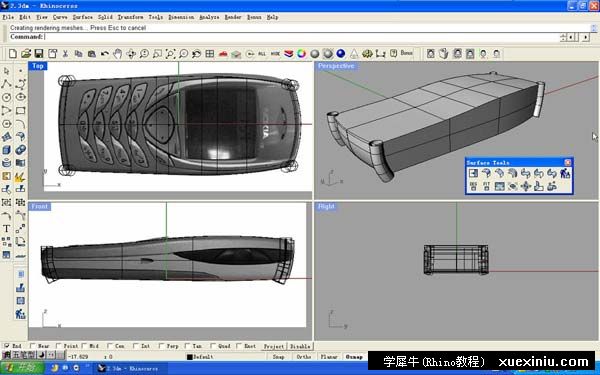The width and height of the screenshot is (600, 375).
Task: Select the Text tool in left sidebar
Action: (7, 228)
